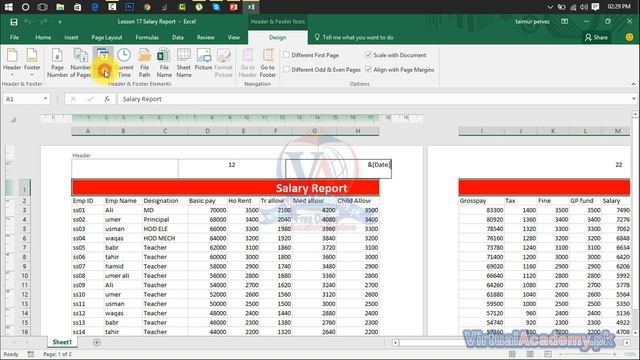Viewport: 640px width, 360px height.
Task: Expand the Name Box dropdown arrow
Action: click(45, 99)
